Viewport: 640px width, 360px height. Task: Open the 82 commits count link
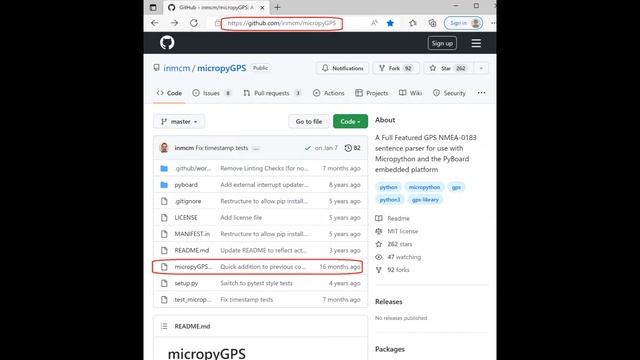coord(353,148)
